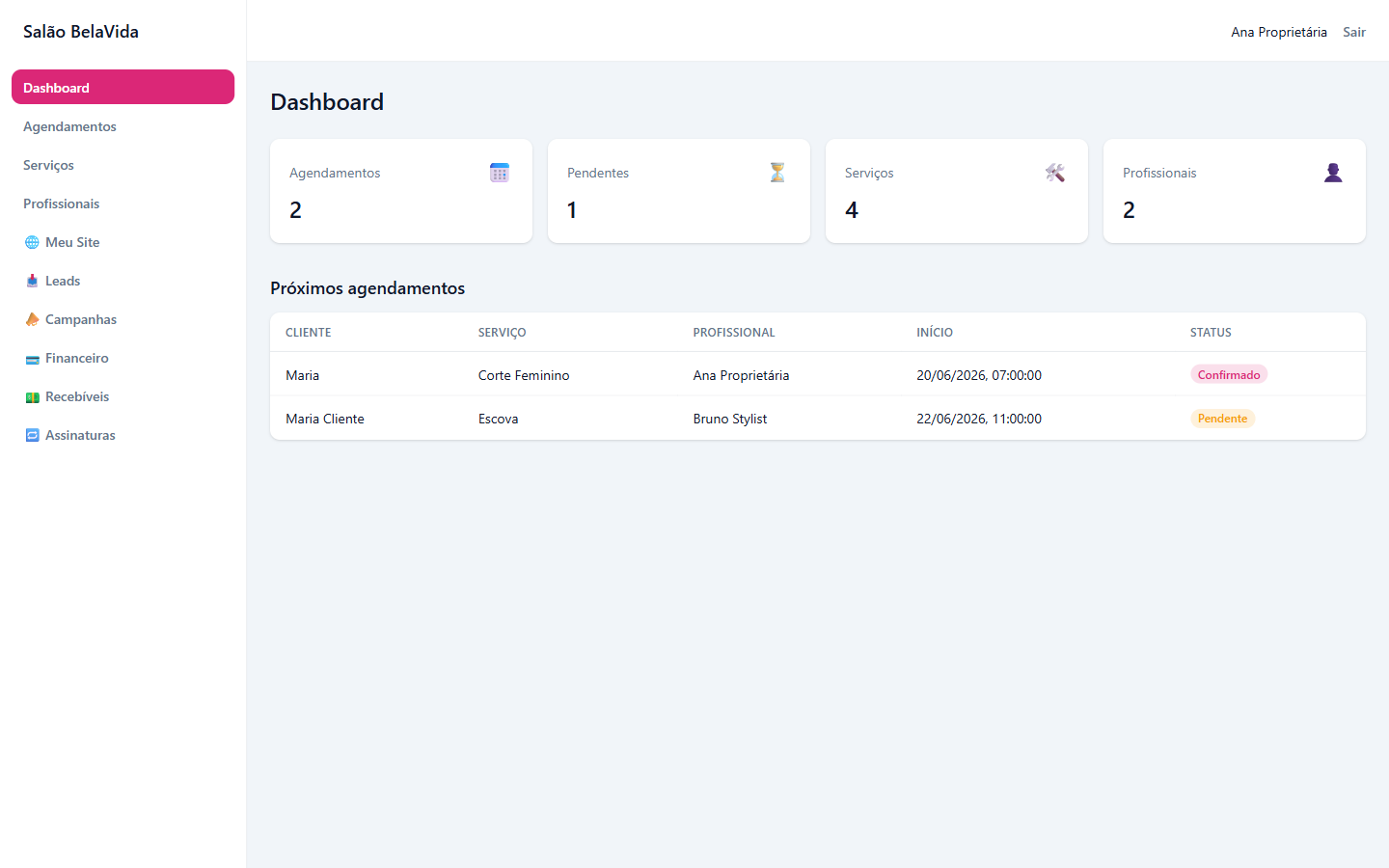This screenshot has height=868, width=1389.
Task: Open the Meu Site sidebar label
Action: click(72, 242)
